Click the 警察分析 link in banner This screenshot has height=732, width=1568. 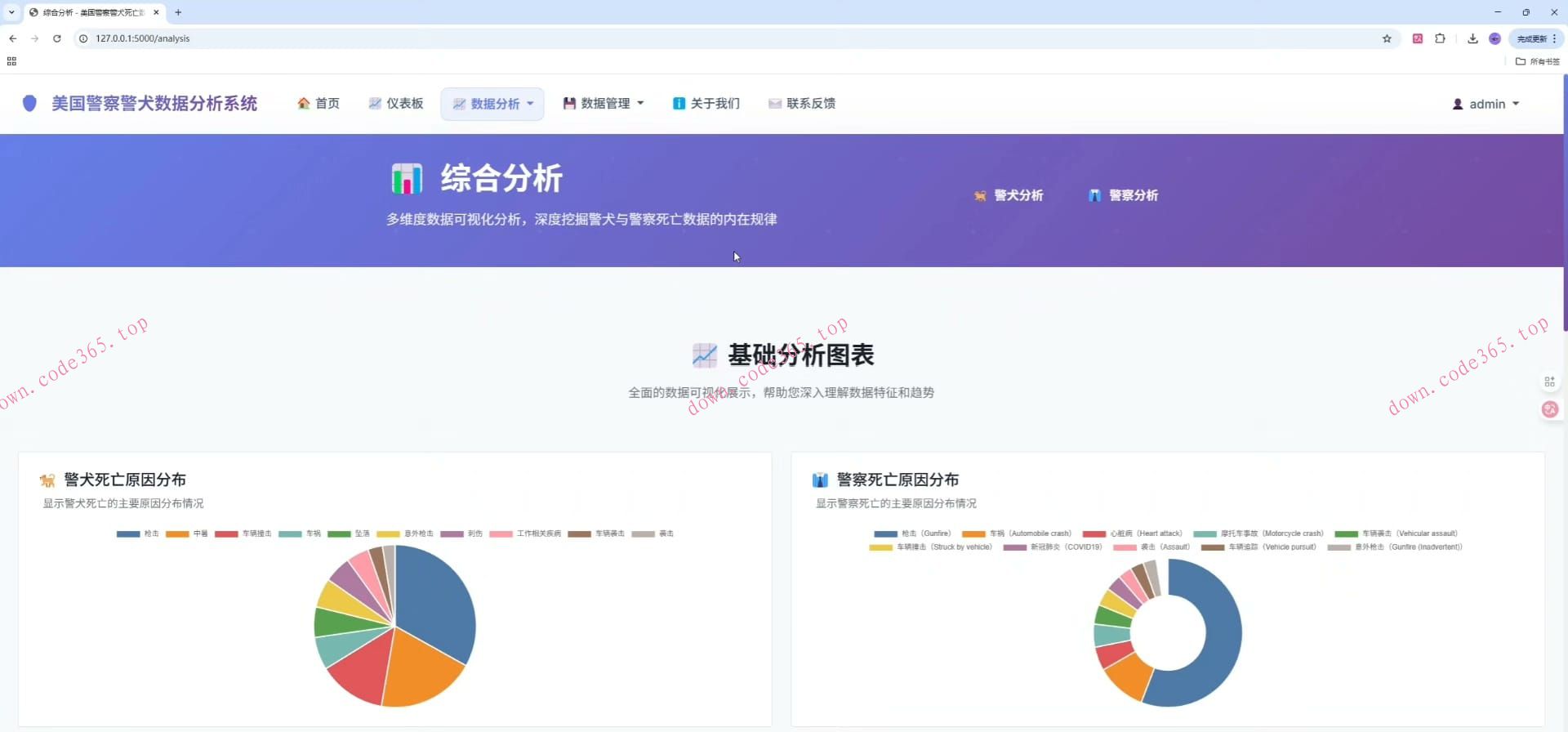pos(1123,195)
